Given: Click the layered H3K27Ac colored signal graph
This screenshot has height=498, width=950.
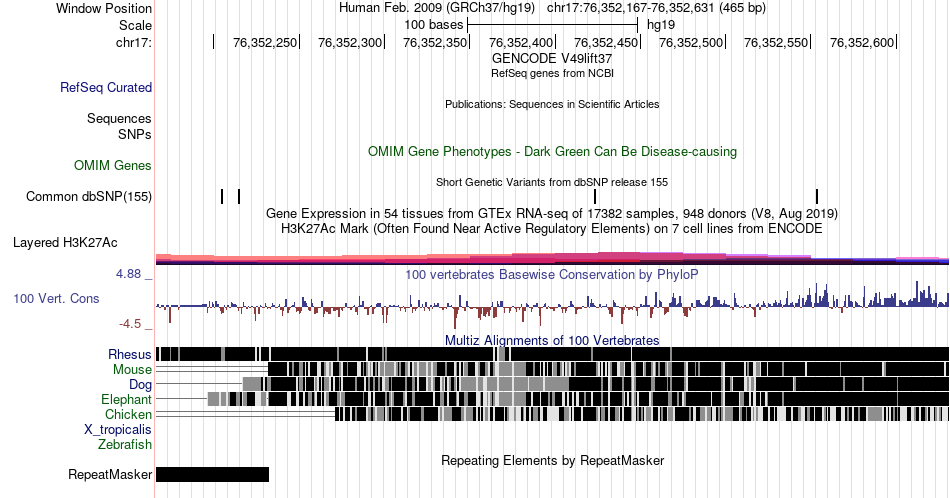Looking at the screenshot, I should click(552, 259).
